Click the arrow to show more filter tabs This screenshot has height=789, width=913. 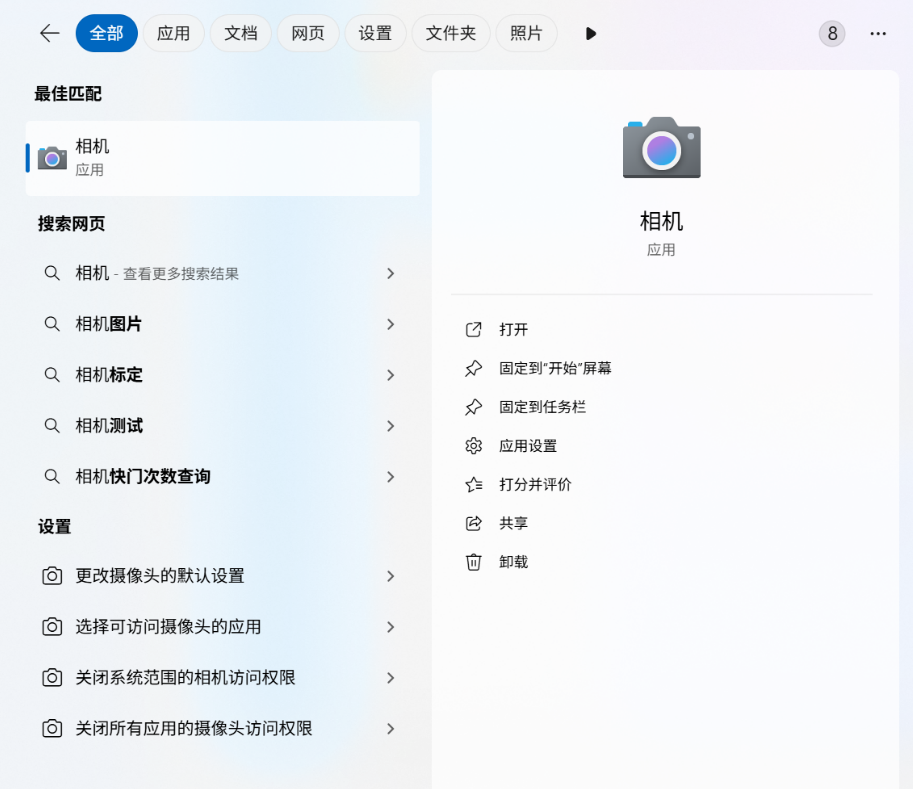tap(590, 33)
